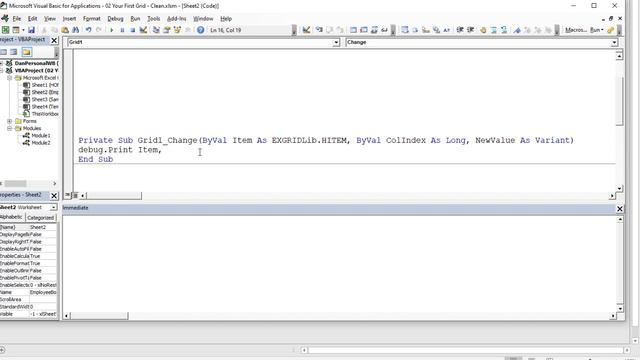Click the Outdent icon in Edit toolbar

pyautogui.click(x=471, y=30)
